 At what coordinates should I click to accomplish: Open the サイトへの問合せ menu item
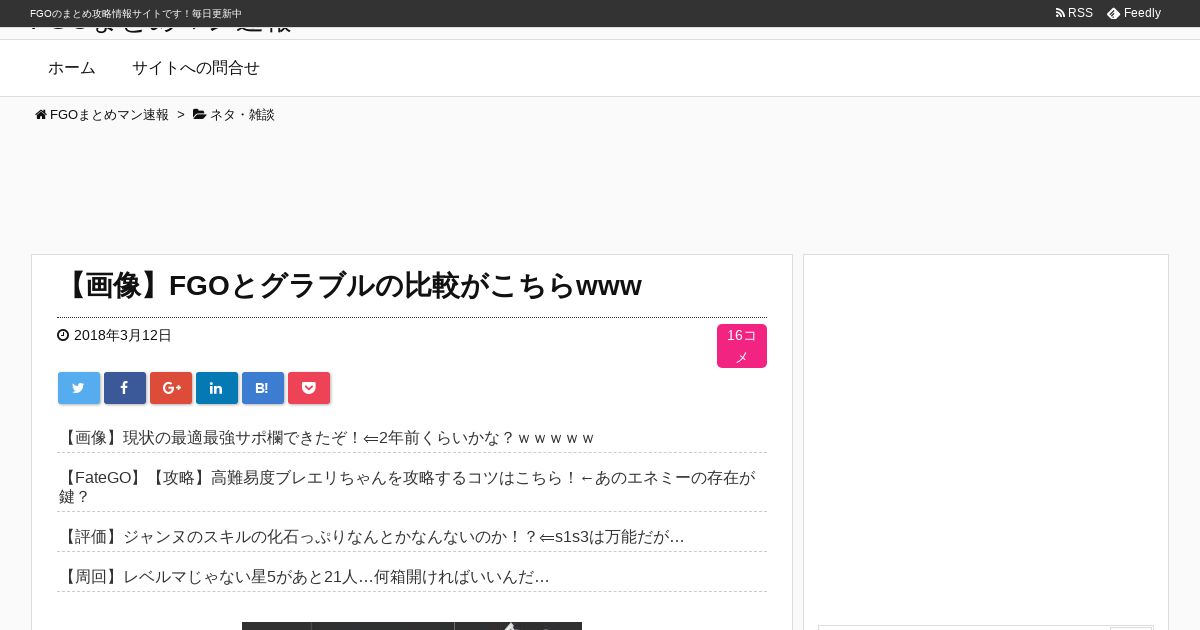pyautogui.click(x=196, y=68)
